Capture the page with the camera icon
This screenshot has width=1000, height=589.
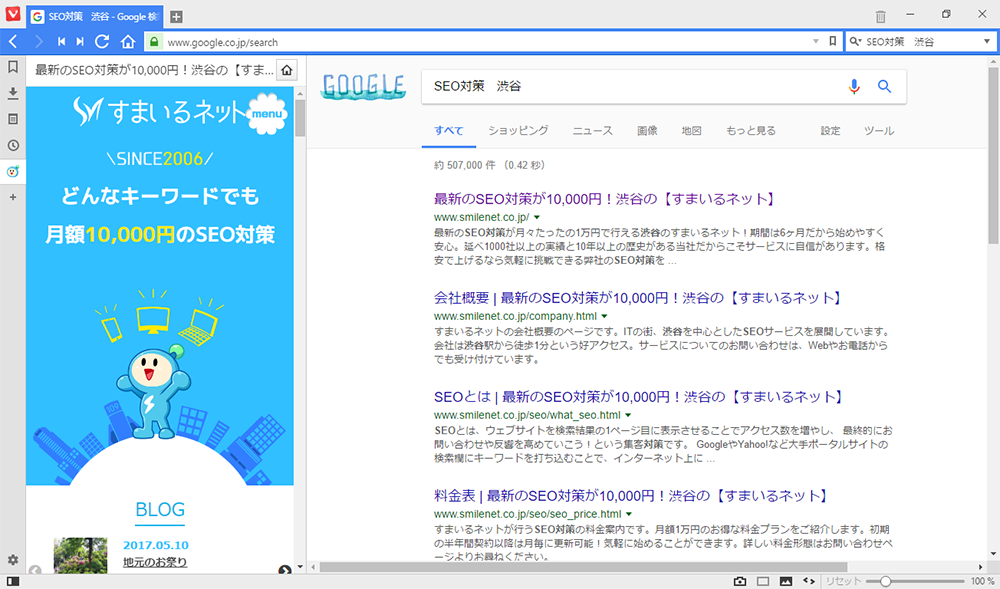[740, 581]
